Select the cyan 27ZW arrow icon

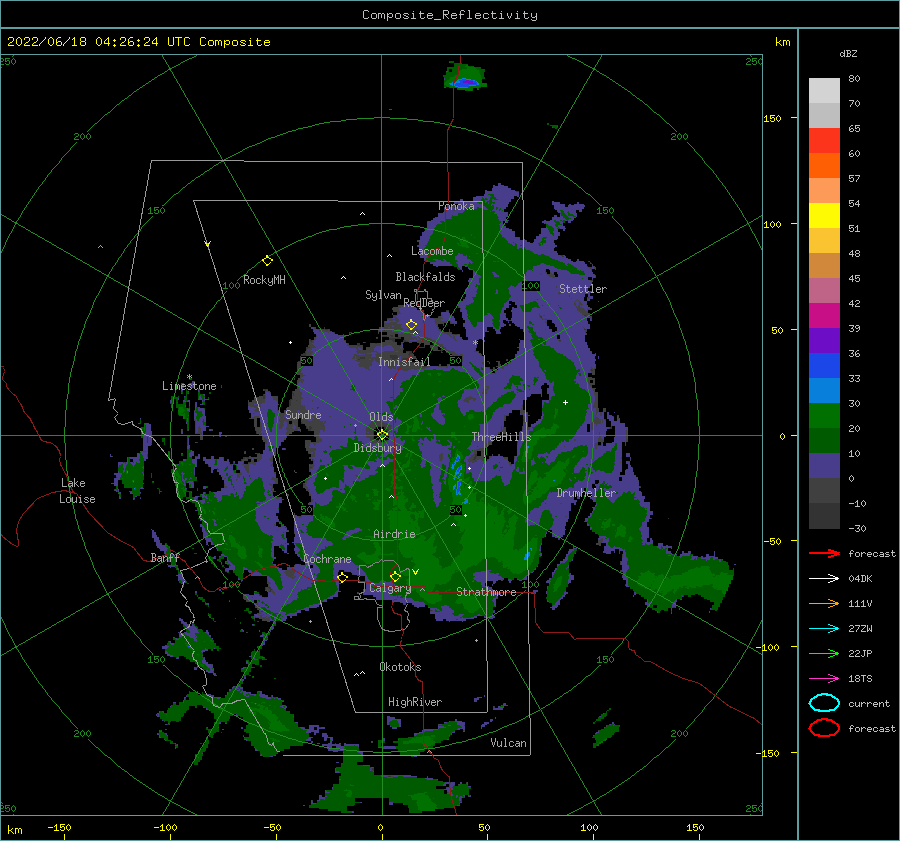824,629
